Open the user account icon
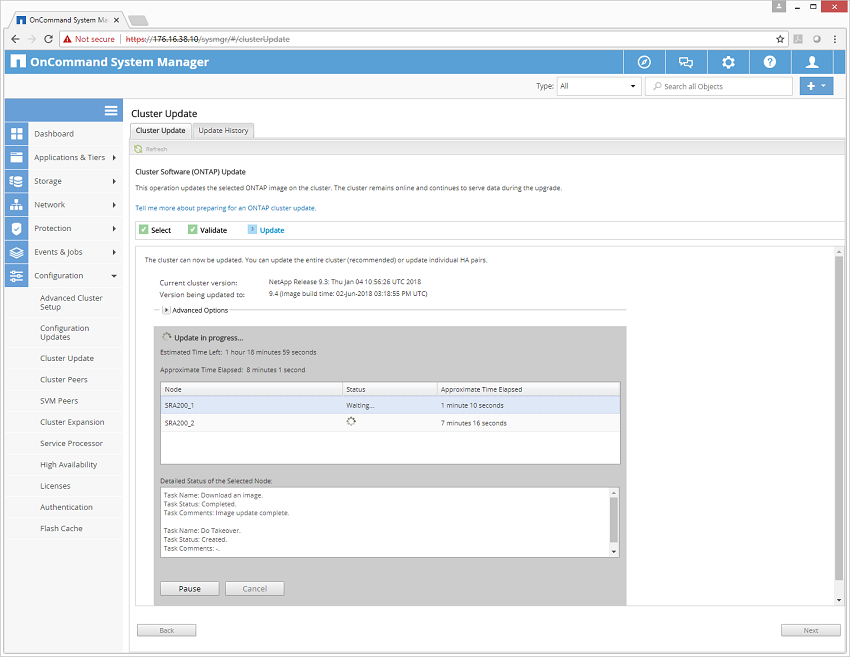This screenshot has height=657, width=850. coord(812,62)
